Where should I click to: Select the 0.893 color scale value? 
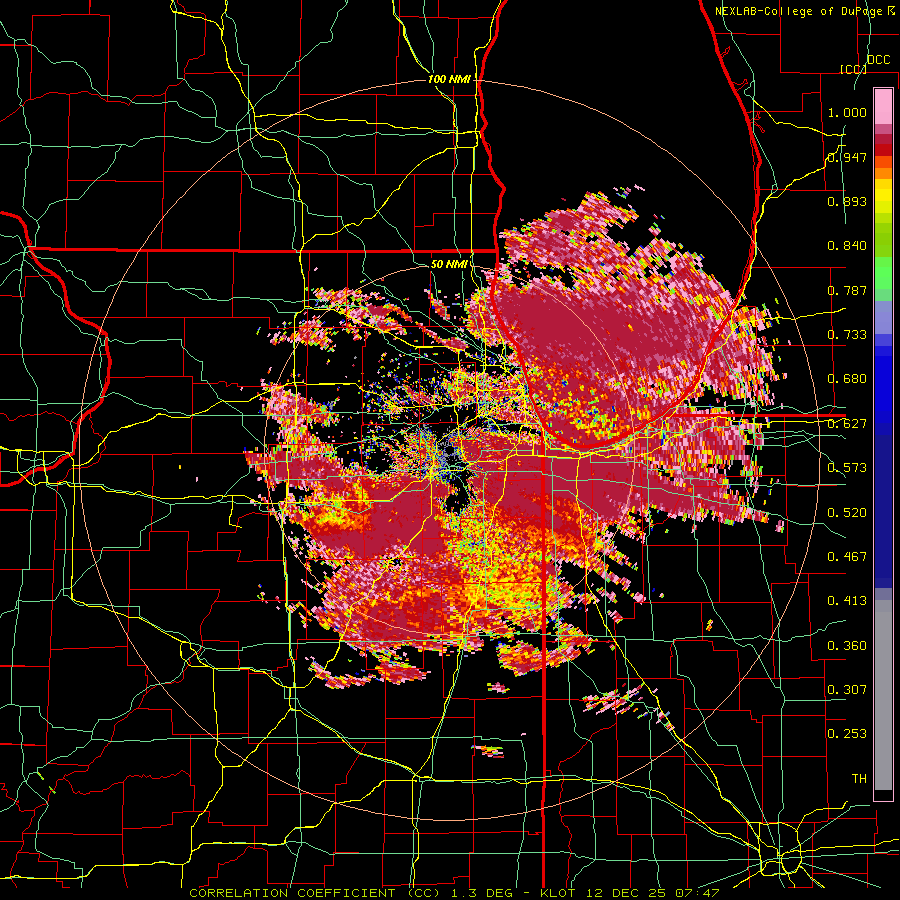pyautogui.click(x=847, y=201)
